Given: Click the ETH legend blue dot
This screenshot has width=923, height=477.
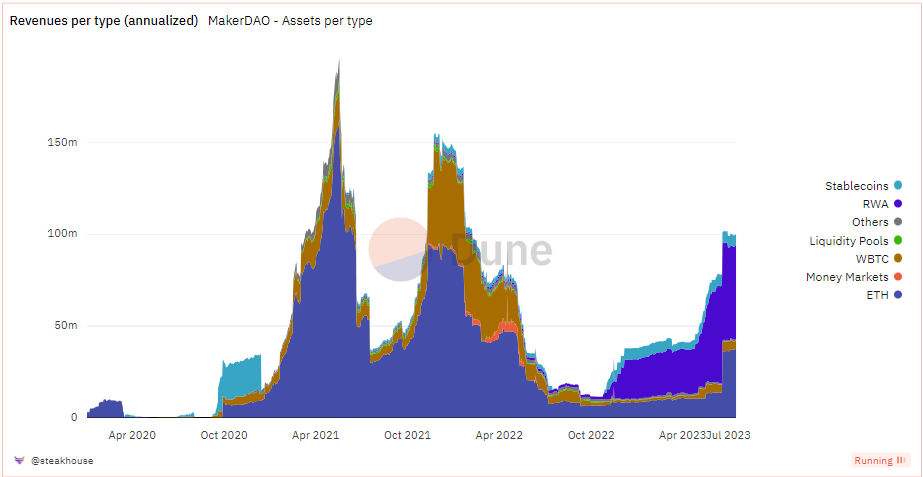Looking at the screenshot, I should coord(898,295).
